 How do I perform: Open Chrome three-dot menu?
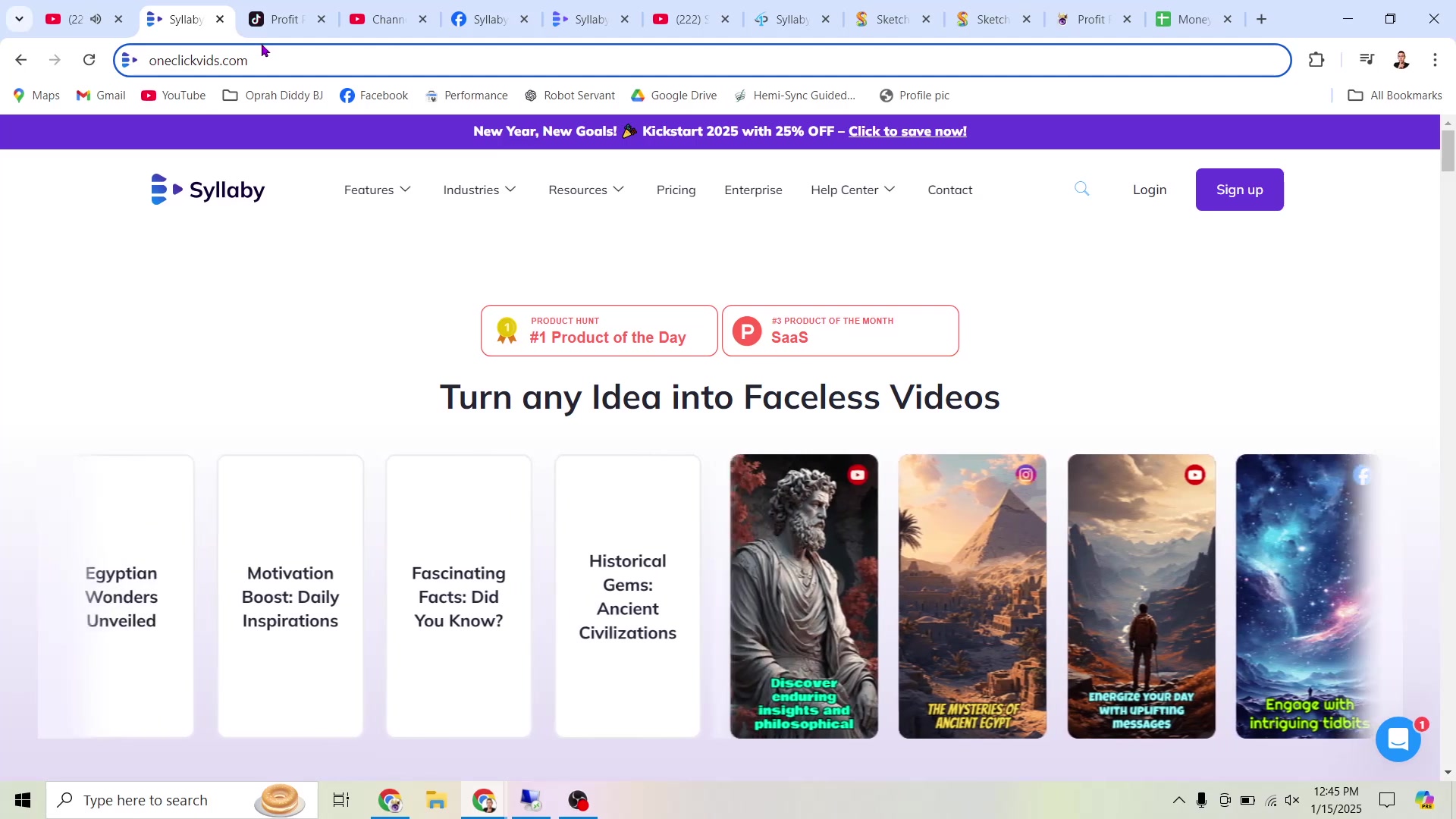[1435, 60]
